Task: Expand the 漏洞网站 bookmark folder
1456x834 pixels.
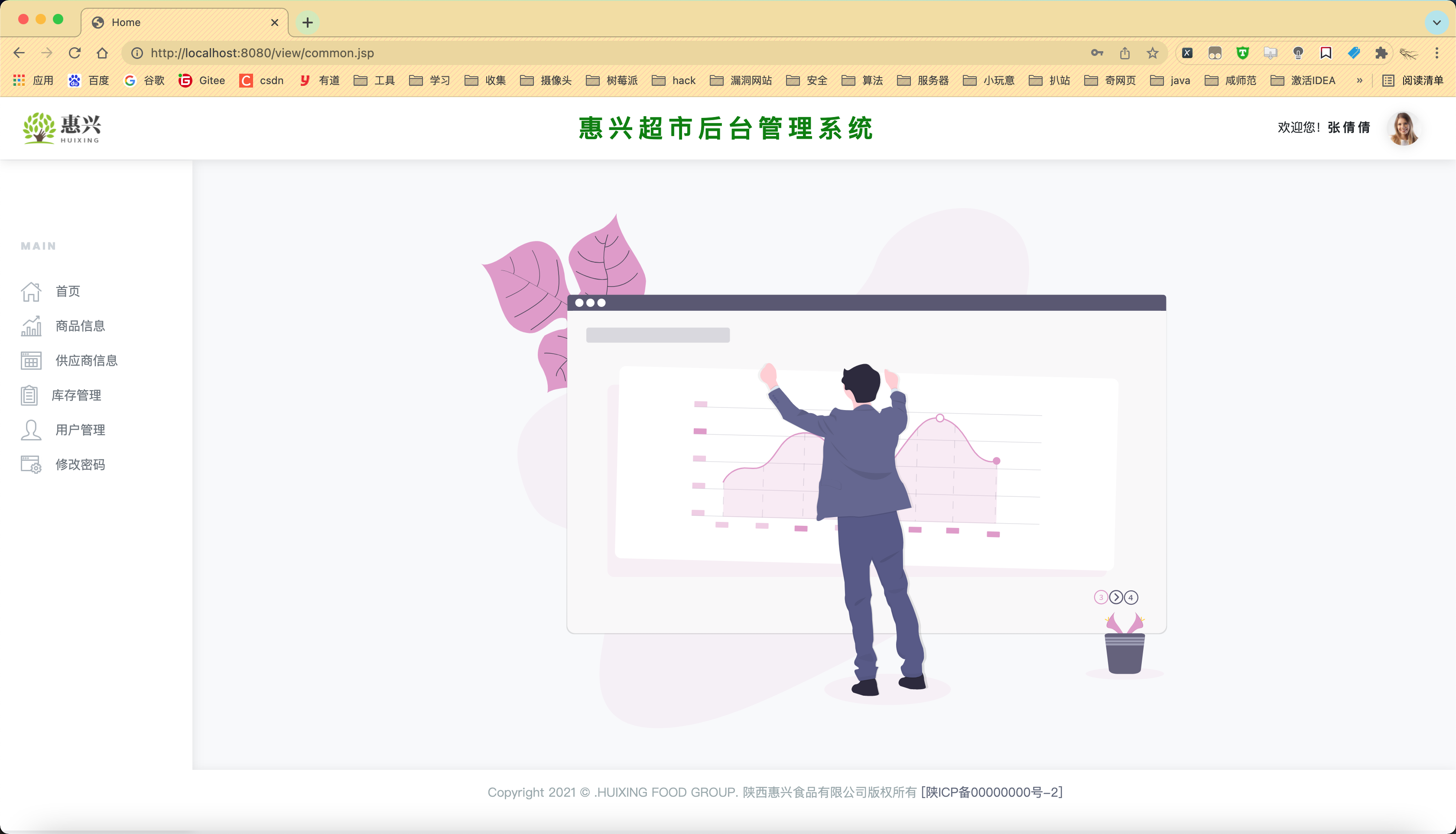Action: pos(741,80)
